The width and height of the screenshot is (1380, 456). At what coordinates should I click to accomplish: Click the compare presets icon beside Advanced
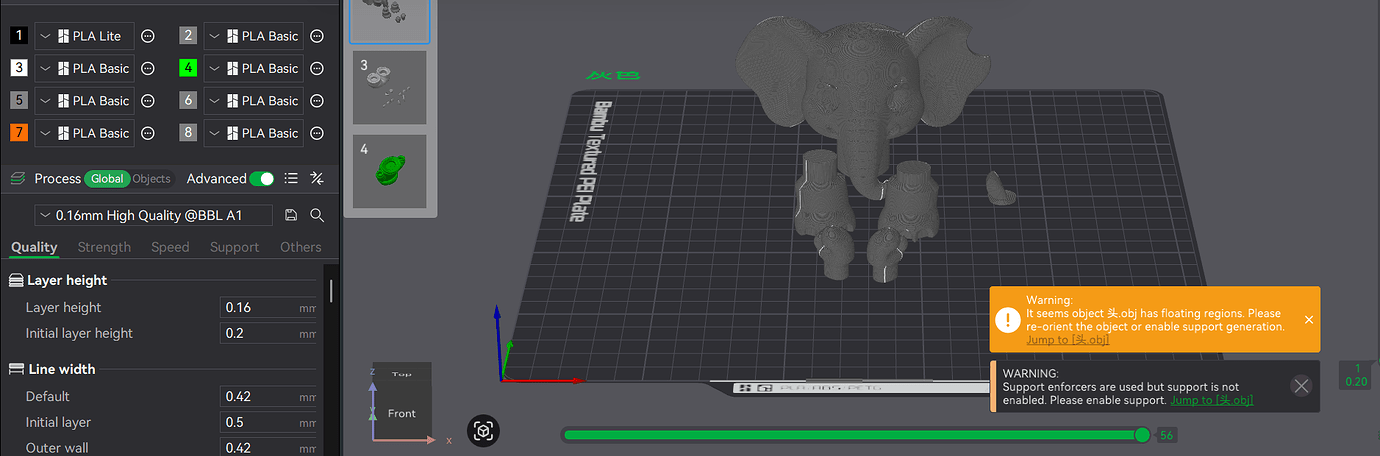coord(317,178)
